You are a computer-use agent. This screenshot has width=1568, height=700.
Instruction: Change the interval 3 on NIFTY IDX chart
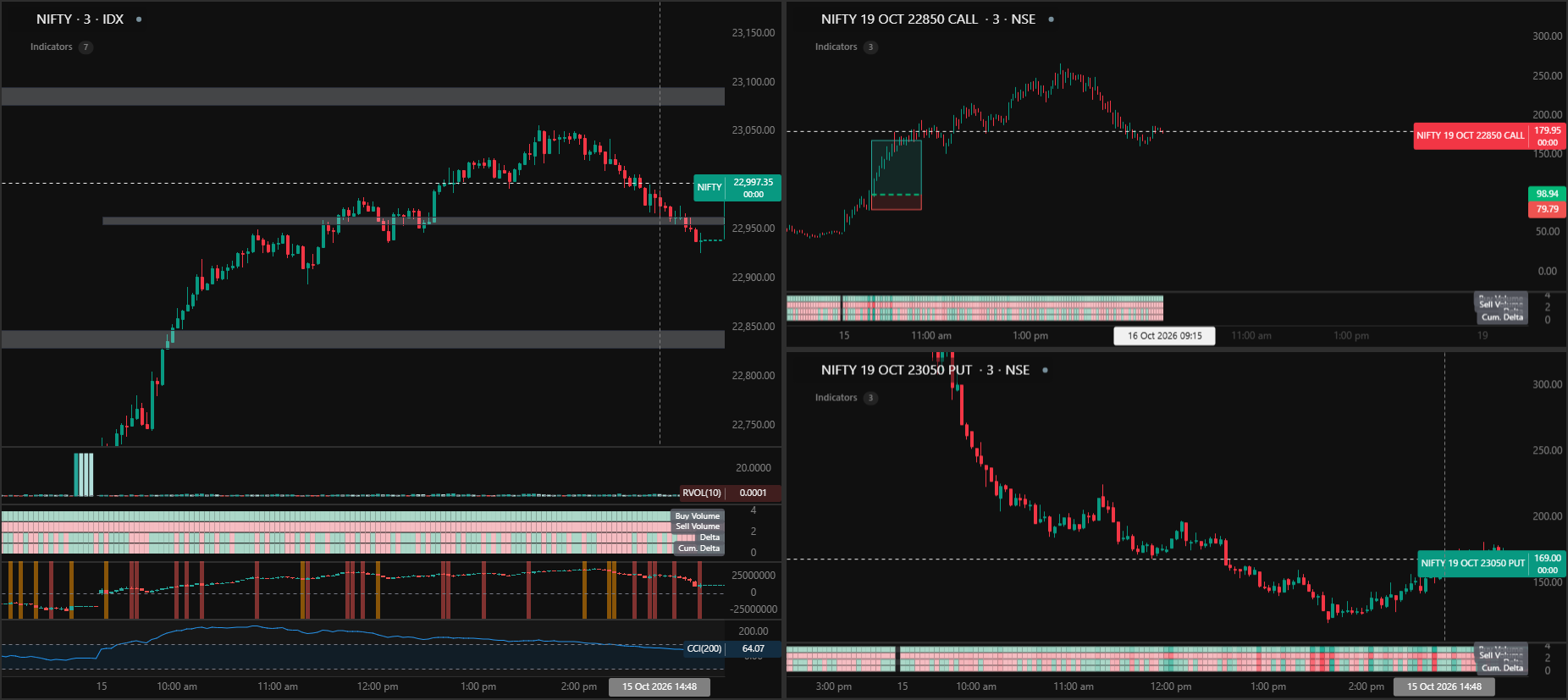pos(87,19)
